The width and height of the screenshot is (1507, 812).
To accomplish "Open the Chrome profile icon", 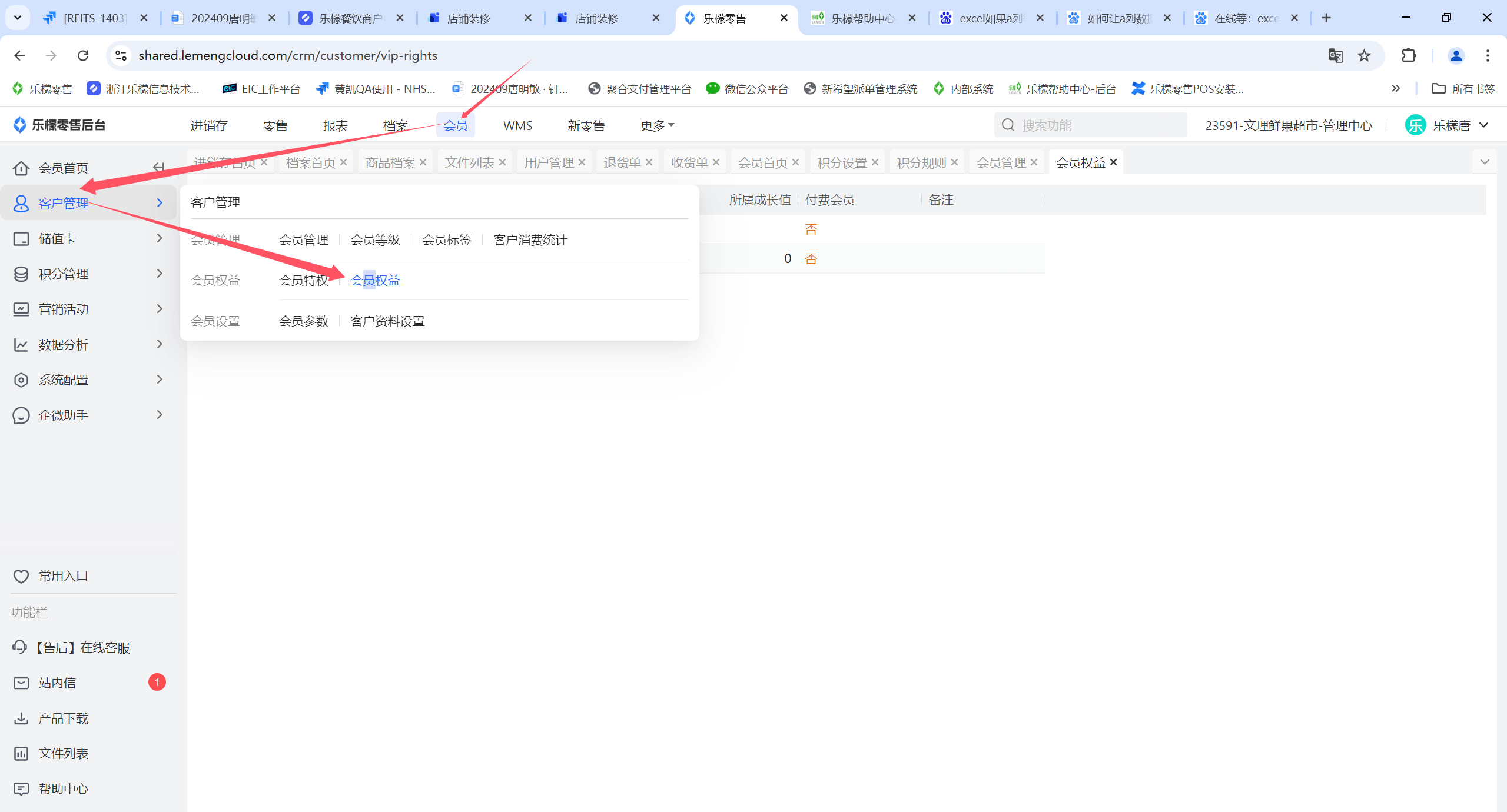I will tap(1456, 55).
